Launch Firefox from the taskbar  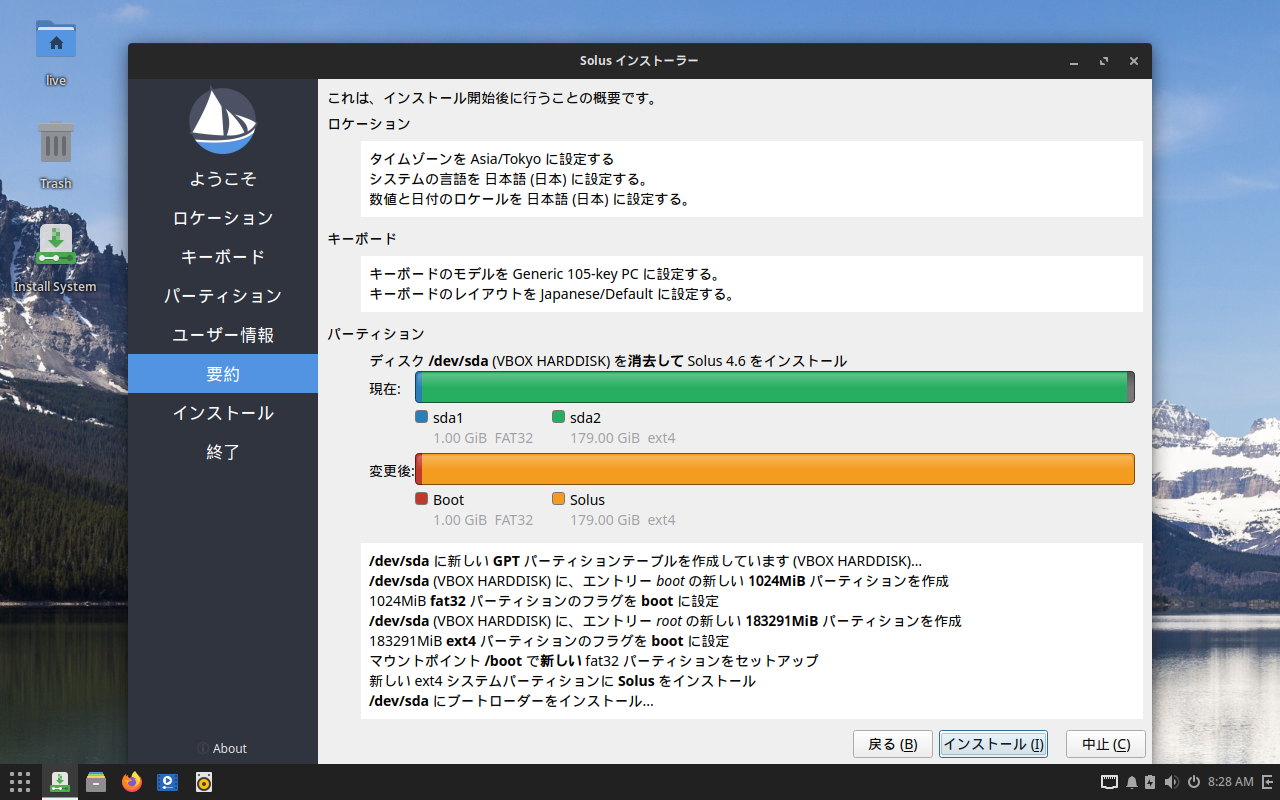pos(132,782)
